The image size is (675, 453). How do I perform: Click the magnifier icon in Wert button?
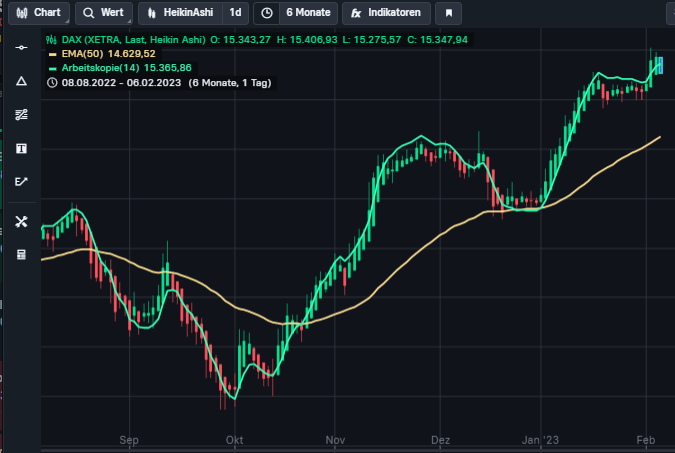click(x=89, y=13)
